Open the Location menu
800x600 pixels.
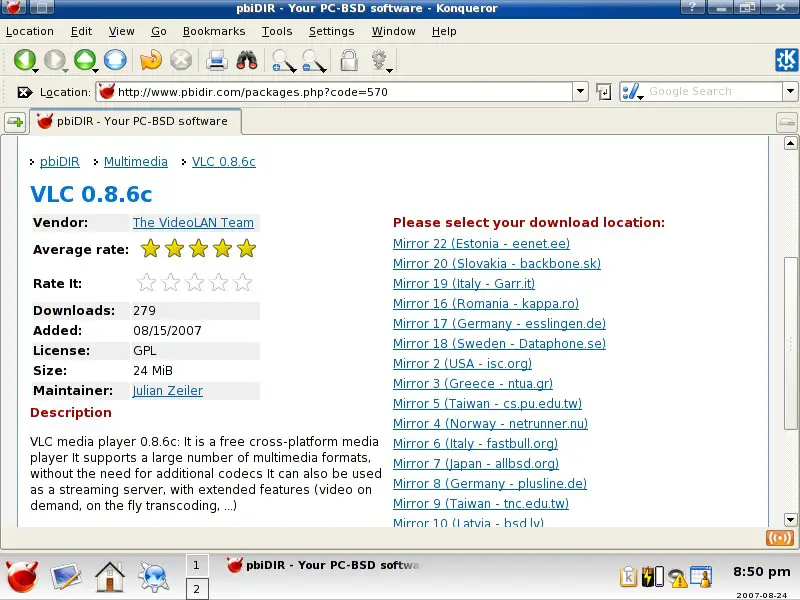tap(30, 31)
